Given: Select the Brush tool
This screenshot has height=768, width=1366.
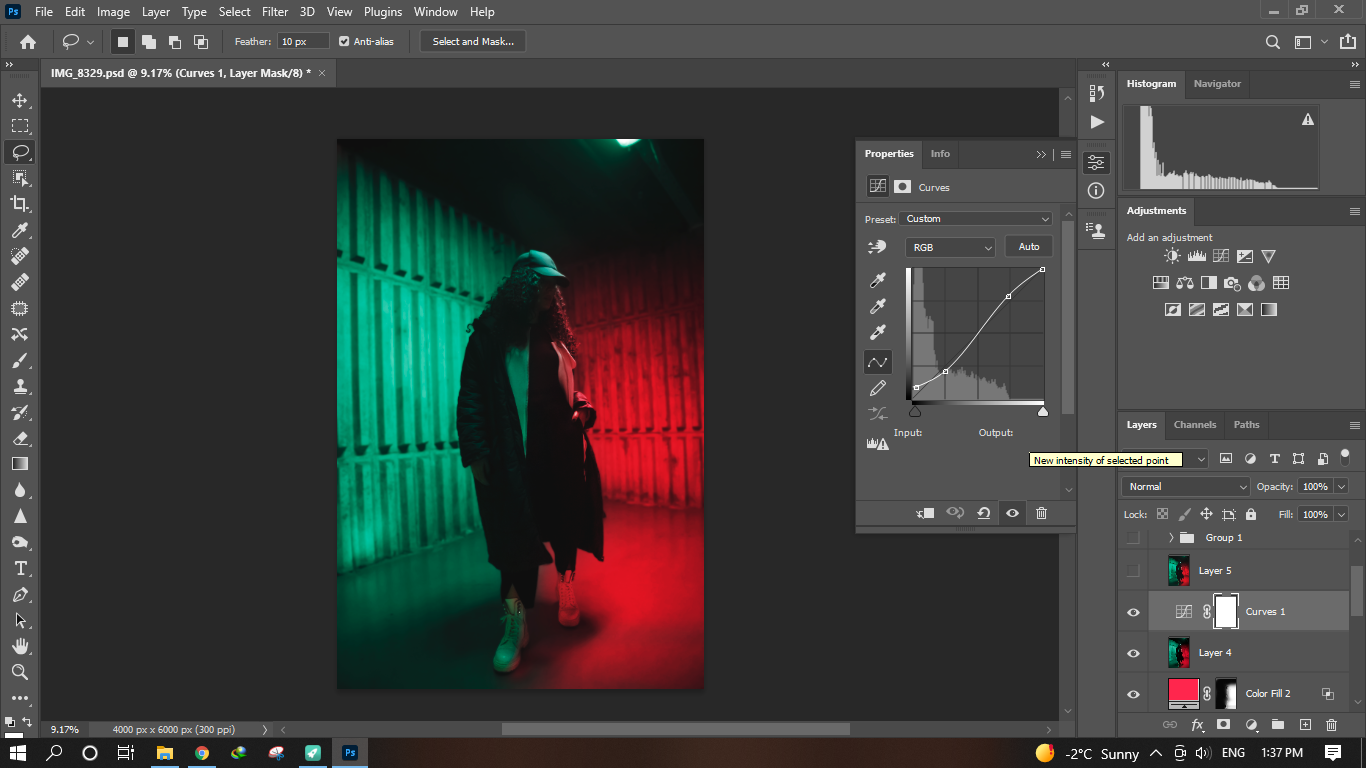Looking at the screenshot, I should (19, 360).
